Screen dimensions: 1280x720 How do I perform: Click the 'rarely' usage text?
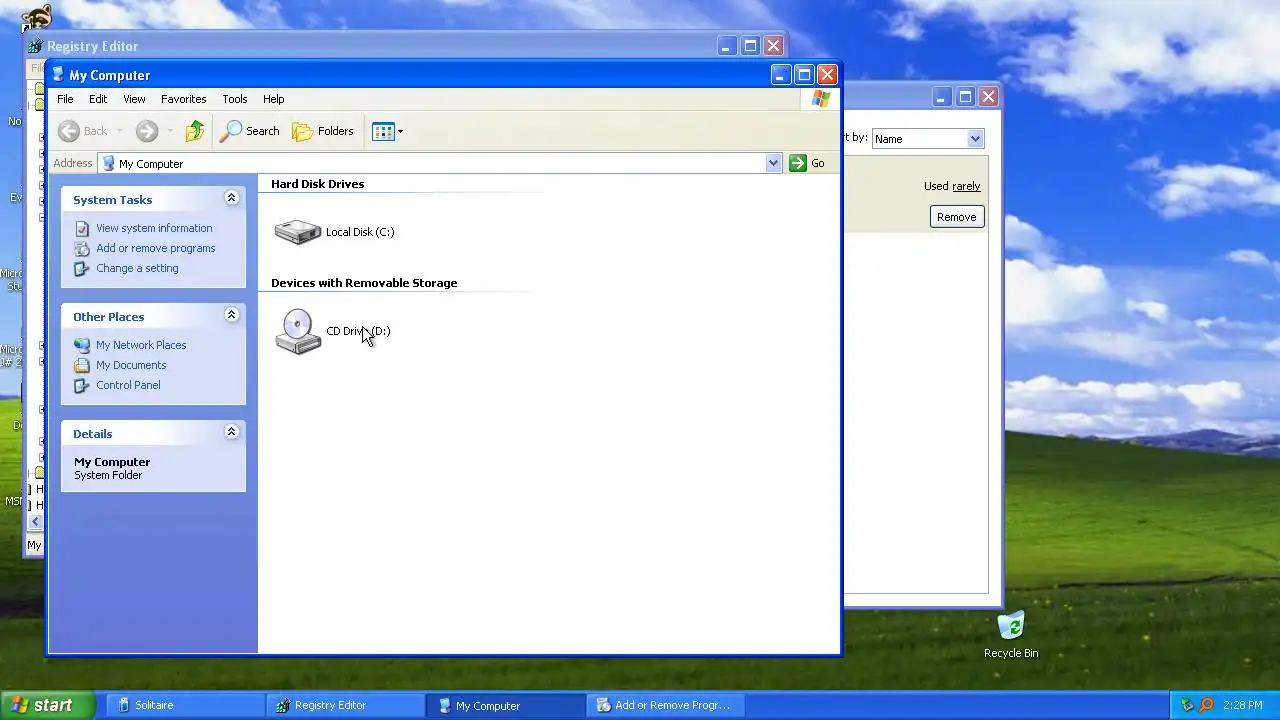pyautogui.click(x=966, y=186)
